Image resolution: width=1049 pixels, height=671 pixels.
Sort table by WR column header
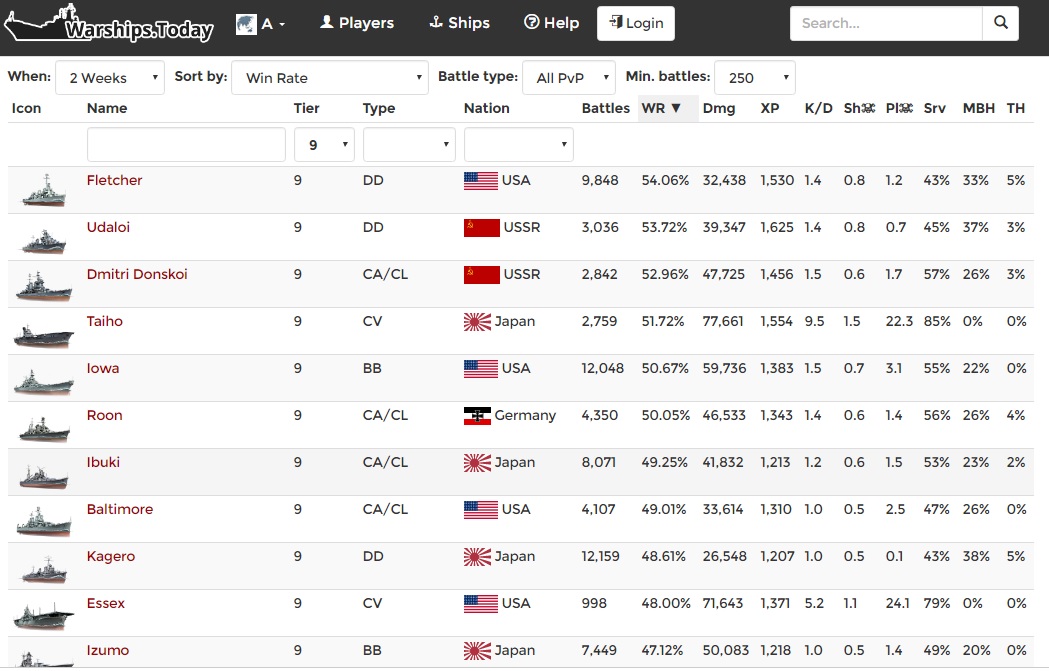tap(661, 108)
